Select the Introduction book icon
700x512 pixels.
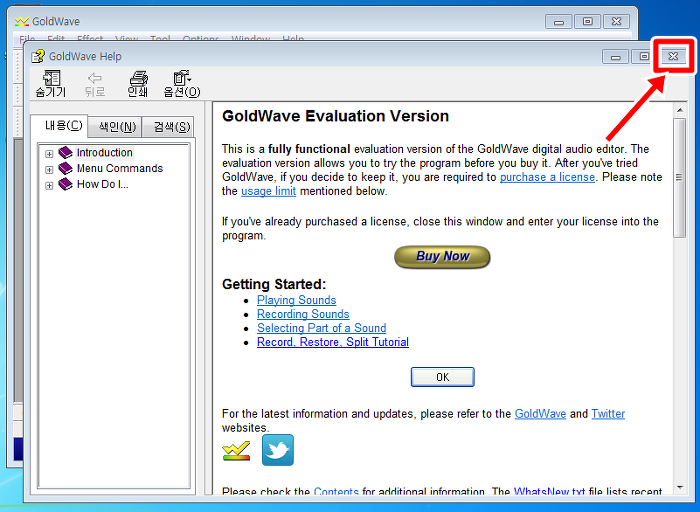pos(66,153)
